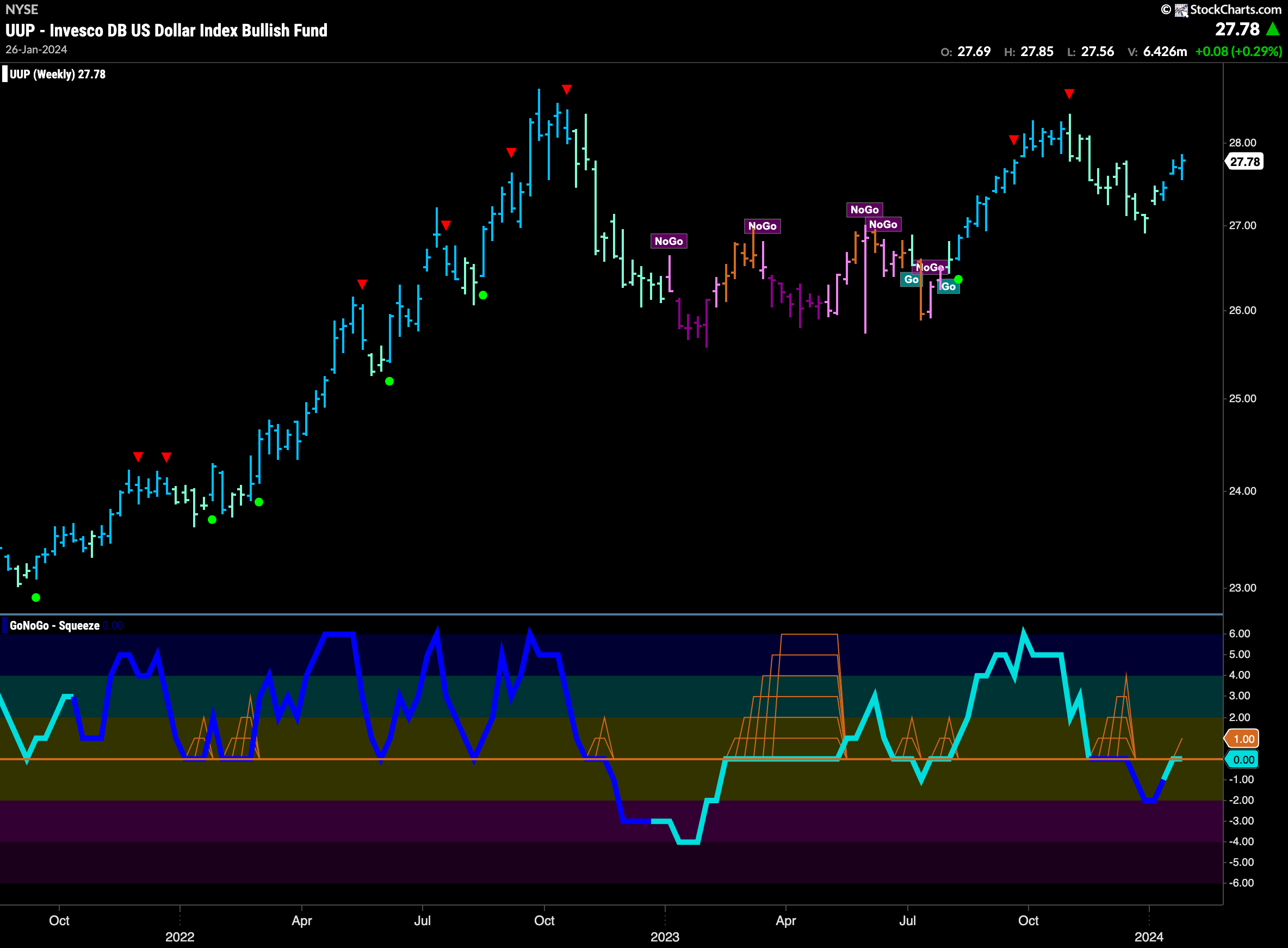1288x948 pixels.
Task: Click the teal Go label beside the green dot
Action: point(949,286)
